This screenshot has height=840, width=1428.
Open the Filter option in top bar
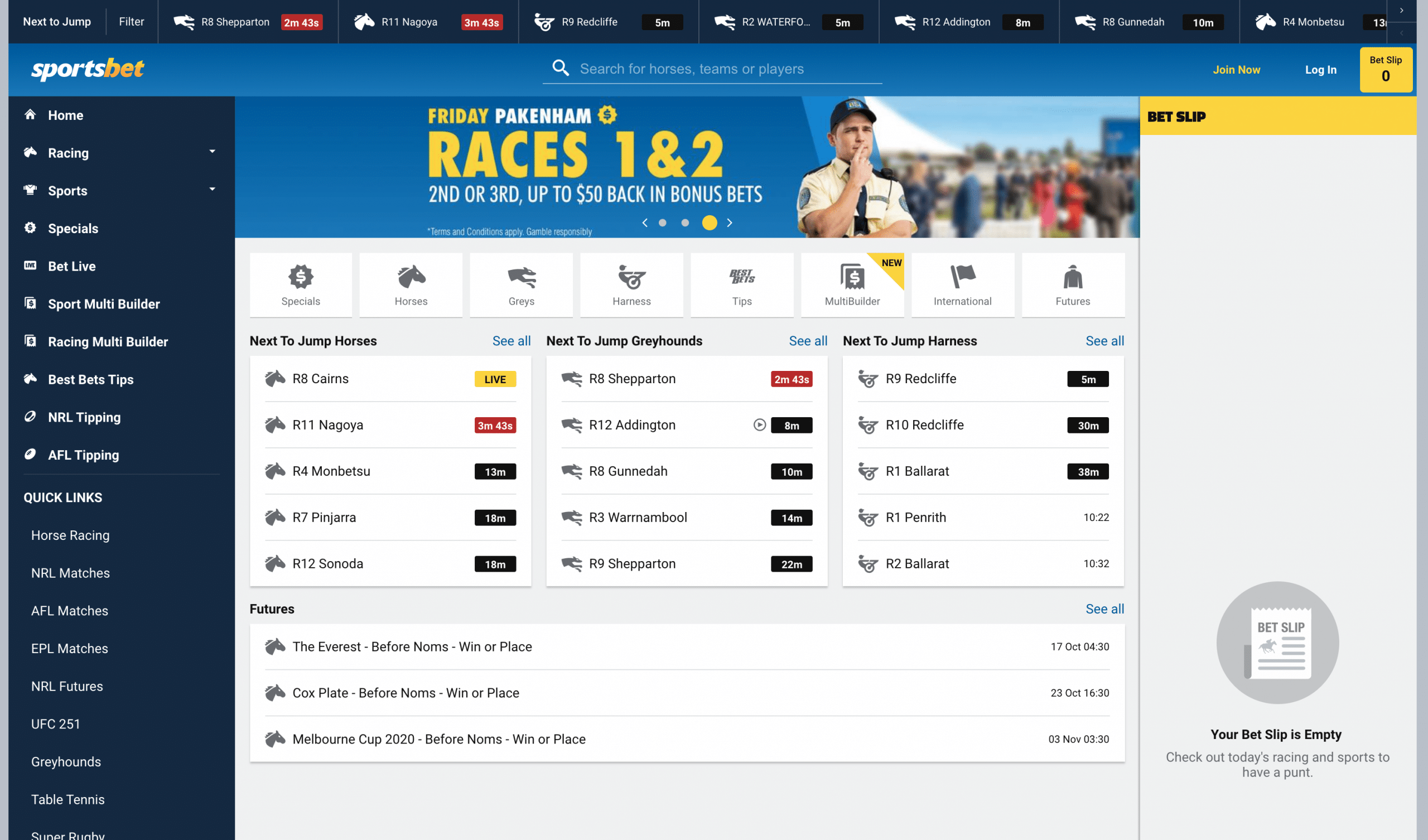(x=132, y=22)
